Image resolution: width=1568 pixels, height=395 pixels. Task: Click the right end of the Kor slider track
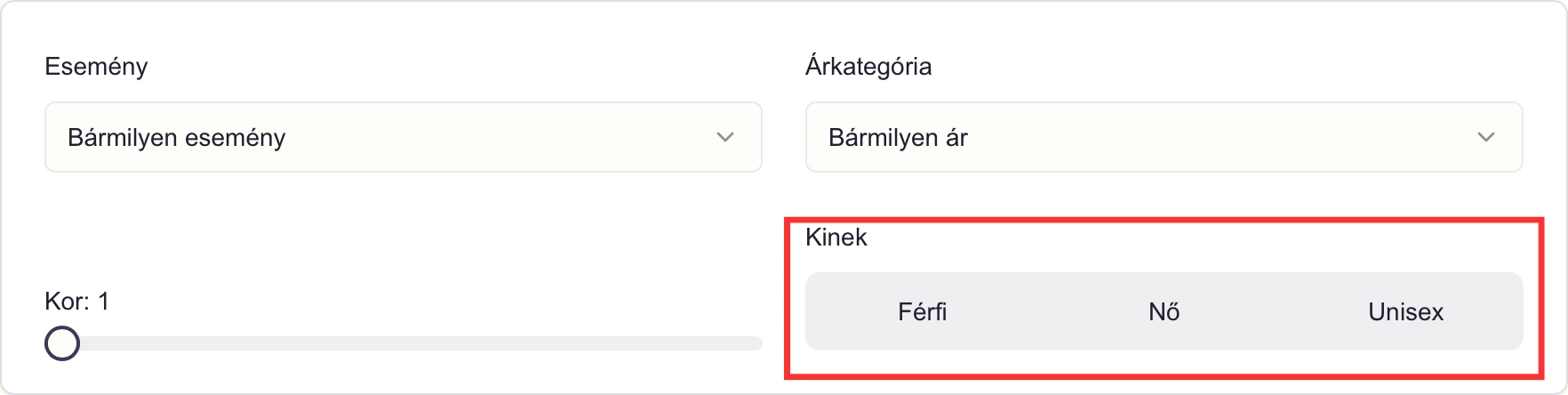click(x=756, y=343)
